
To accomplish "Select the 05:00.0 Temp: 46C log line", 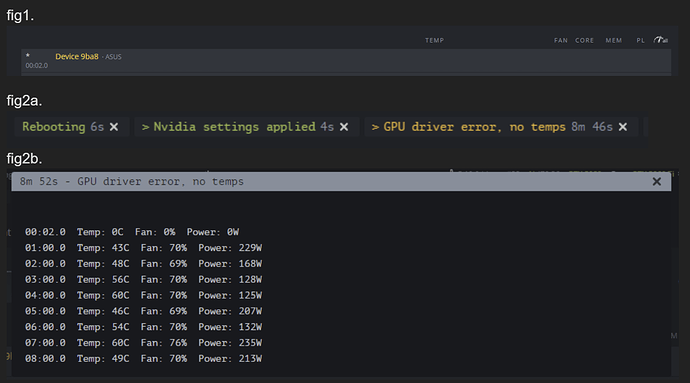I will click(143, 311).
